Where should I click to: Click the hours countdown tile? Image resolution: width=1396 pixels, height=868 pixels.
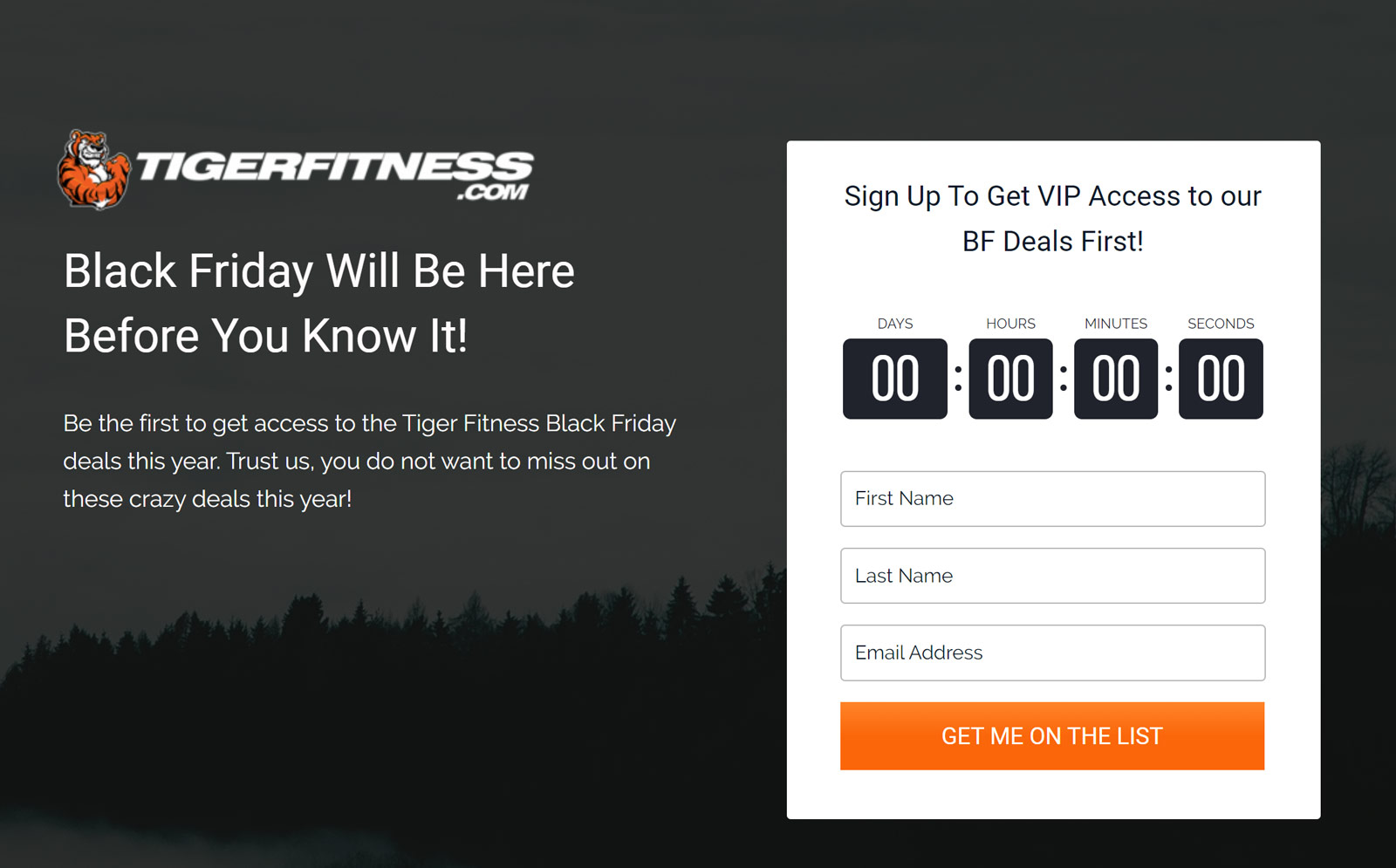1010,379
